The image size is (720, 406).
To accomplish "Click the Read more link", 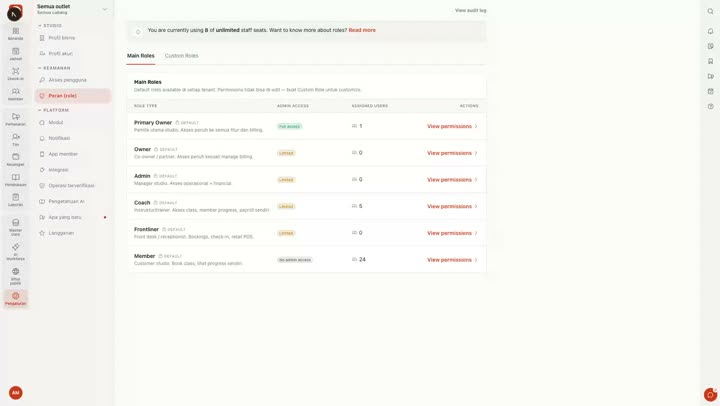I will (362, 30).
